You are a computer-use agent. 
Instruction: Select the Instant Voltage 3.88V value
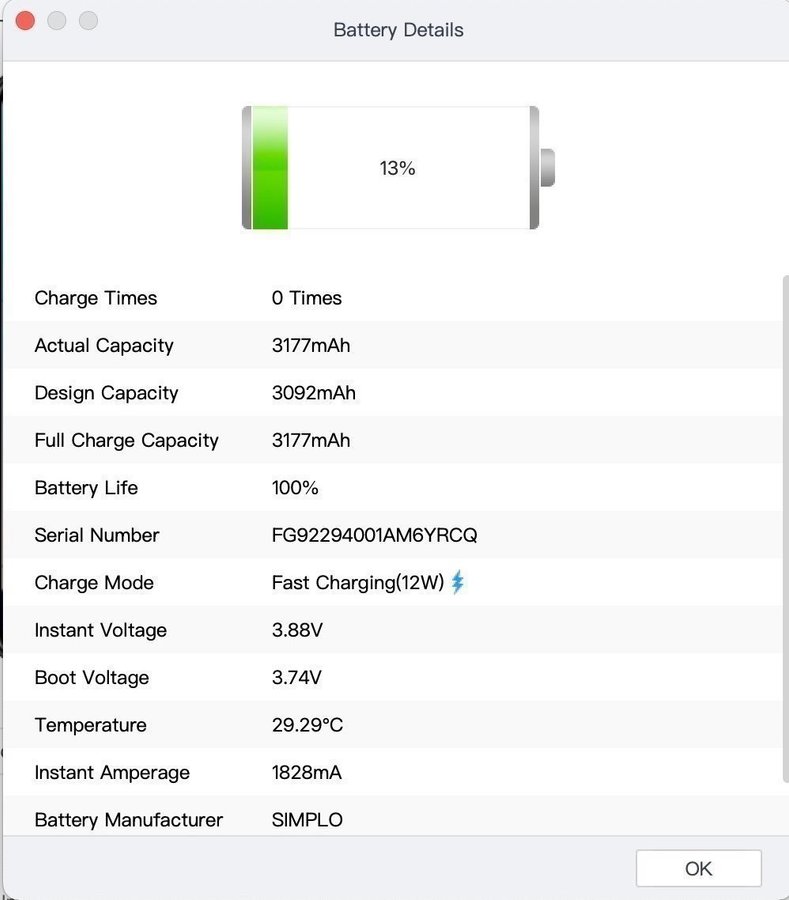click(297, 630)
